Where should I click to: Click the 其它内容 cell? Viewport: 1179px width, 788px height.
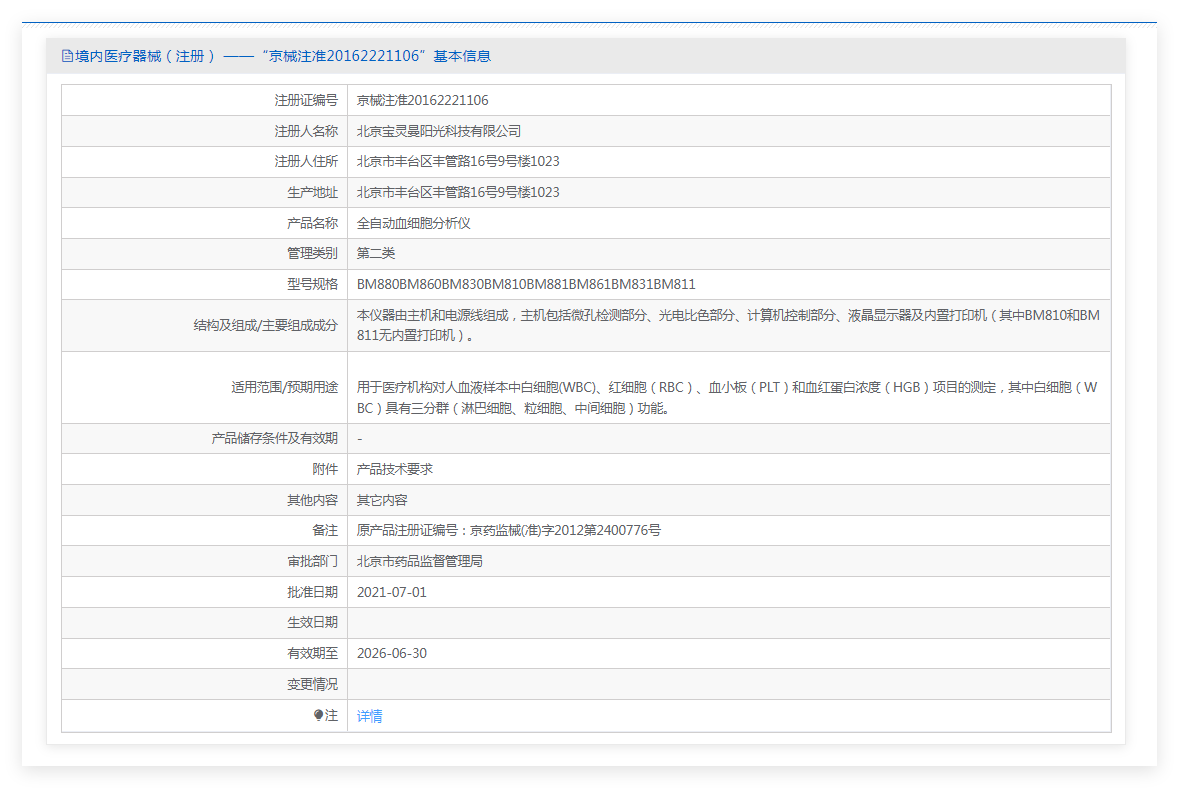pos(382,500)
